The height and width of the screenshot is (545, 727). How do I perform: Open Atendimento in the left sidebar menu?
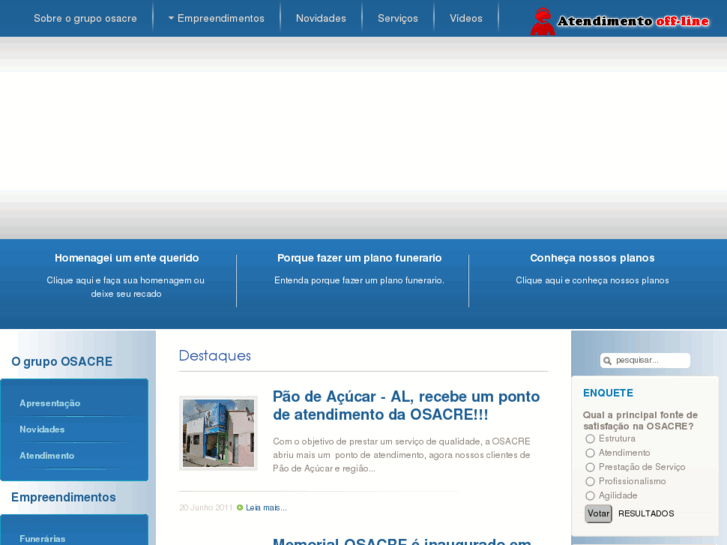(47, 456)
